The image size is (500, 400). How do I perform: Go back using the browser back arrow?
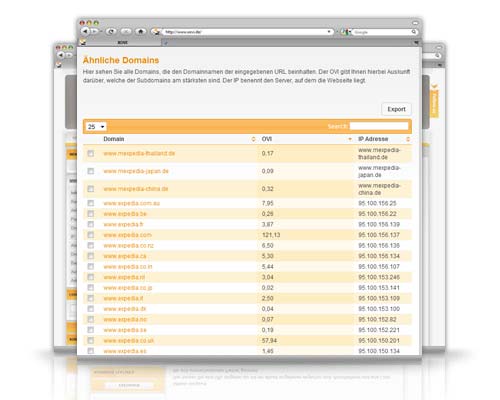[85, 31]
